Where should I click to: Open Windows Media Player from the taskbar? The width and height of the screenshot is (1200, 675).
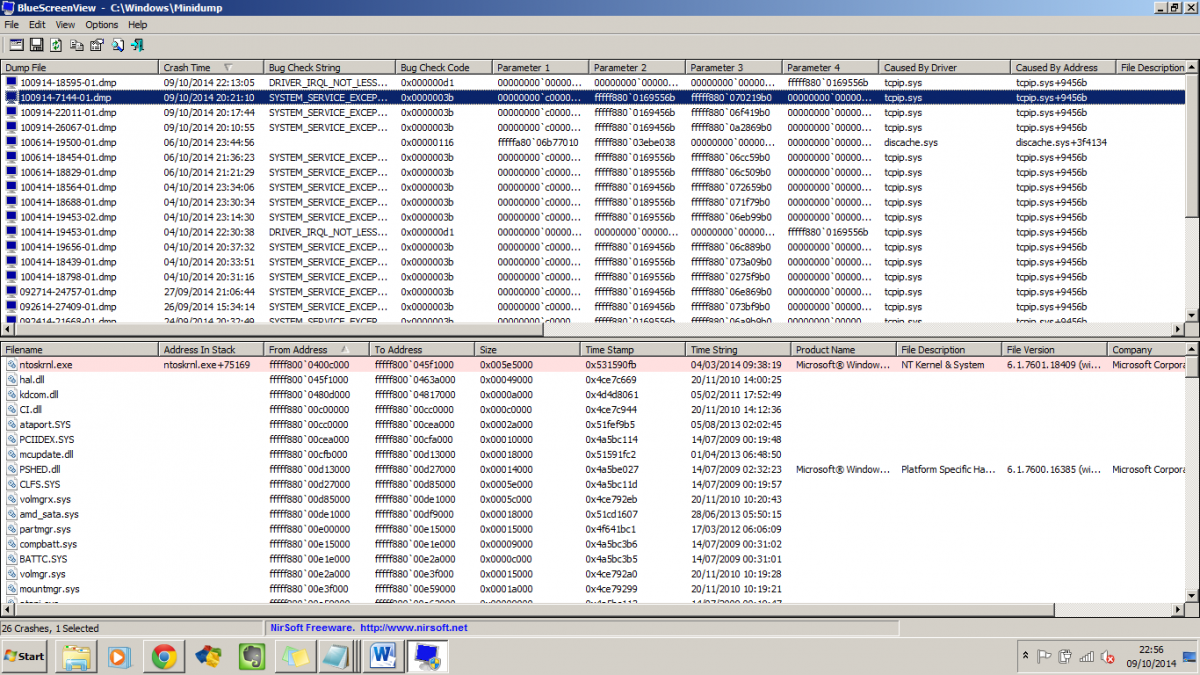(120, 657)
